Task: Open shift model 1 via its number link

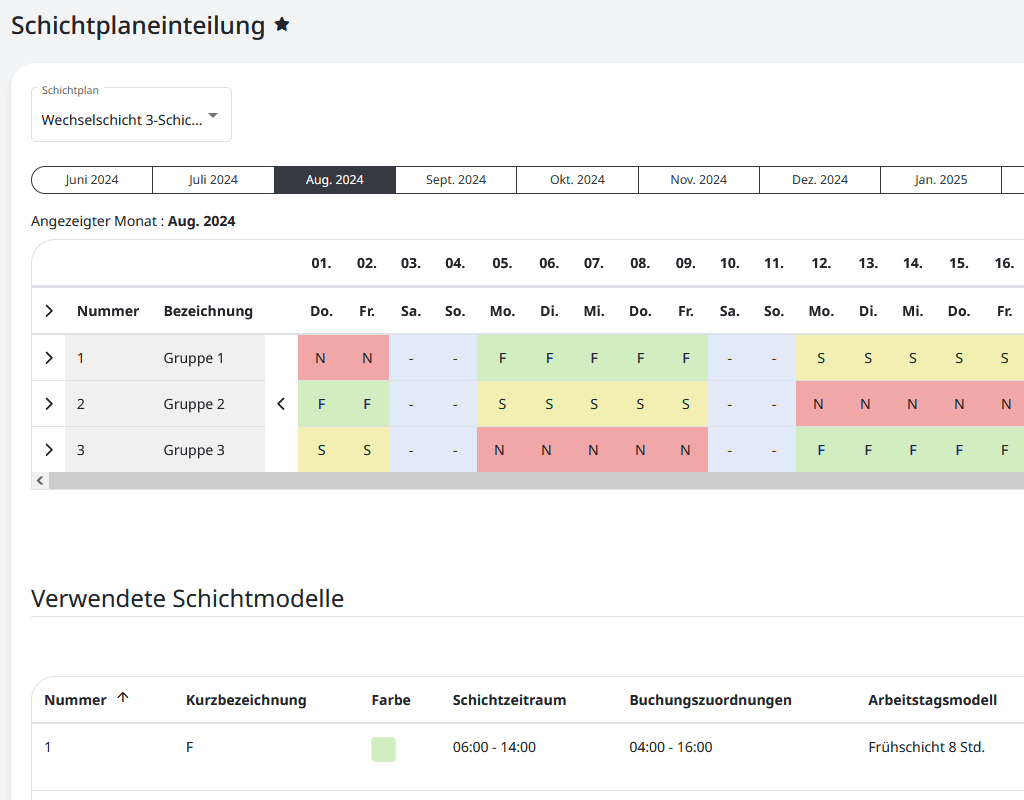Action: tap(45, 746)
